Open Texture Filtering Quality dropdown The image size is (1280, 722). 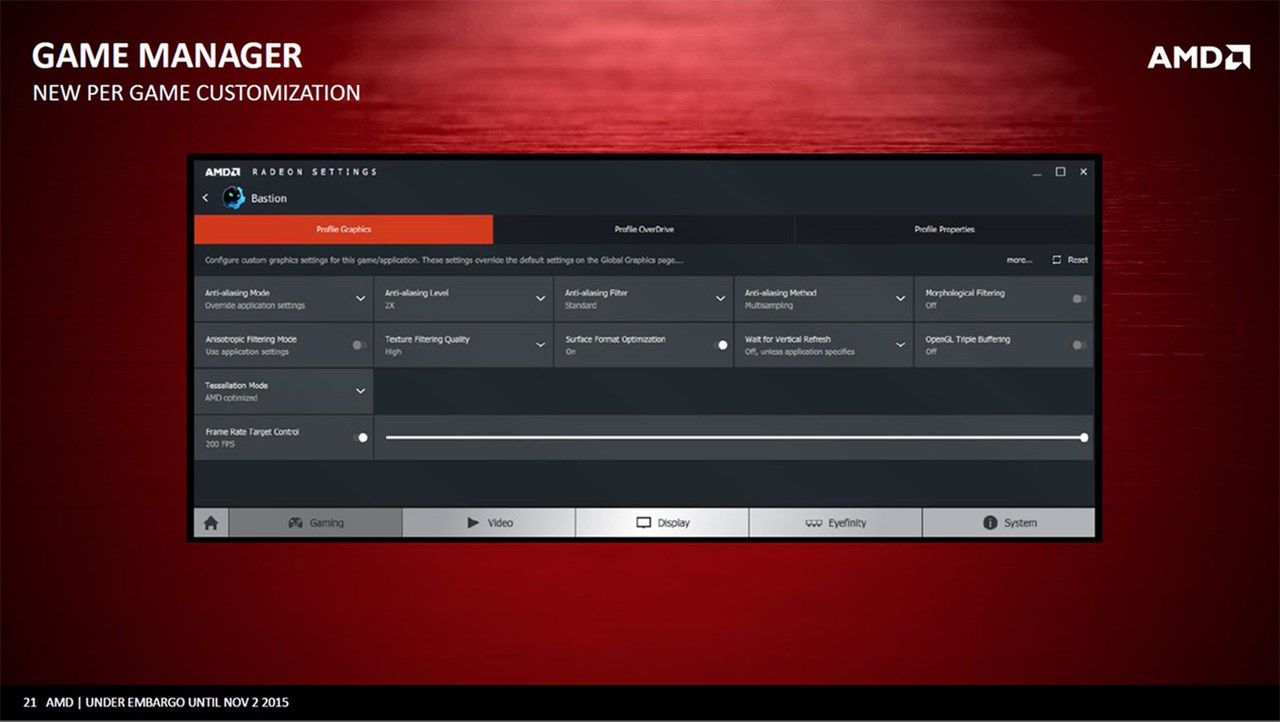(463, 345)
